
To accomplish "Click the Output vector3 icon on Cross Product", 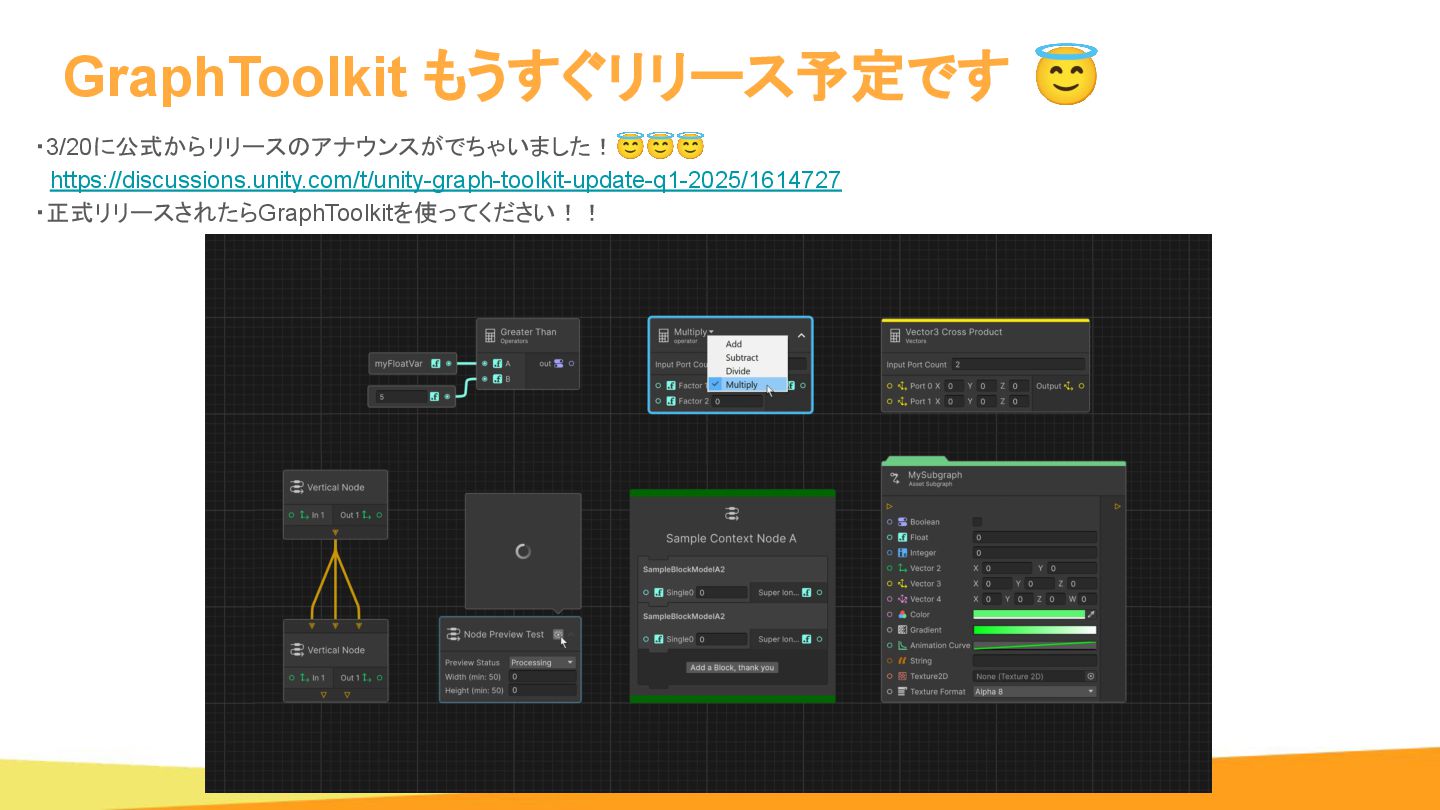I will pyautogui.click(x=1069, y=386).
